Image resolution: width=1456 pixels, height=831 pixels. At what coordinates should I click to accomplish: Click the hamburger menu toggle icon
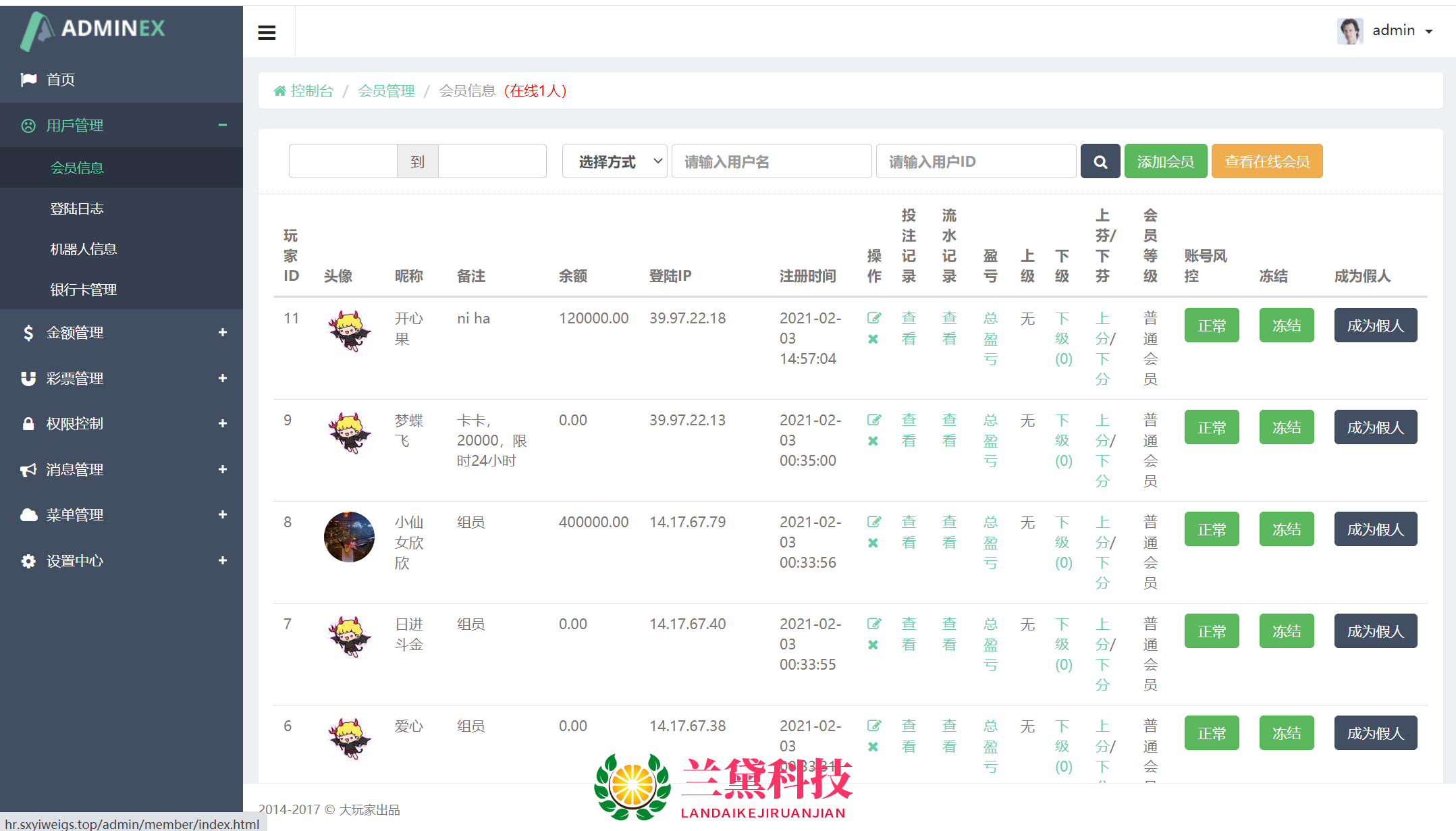[x=267, y=32]
